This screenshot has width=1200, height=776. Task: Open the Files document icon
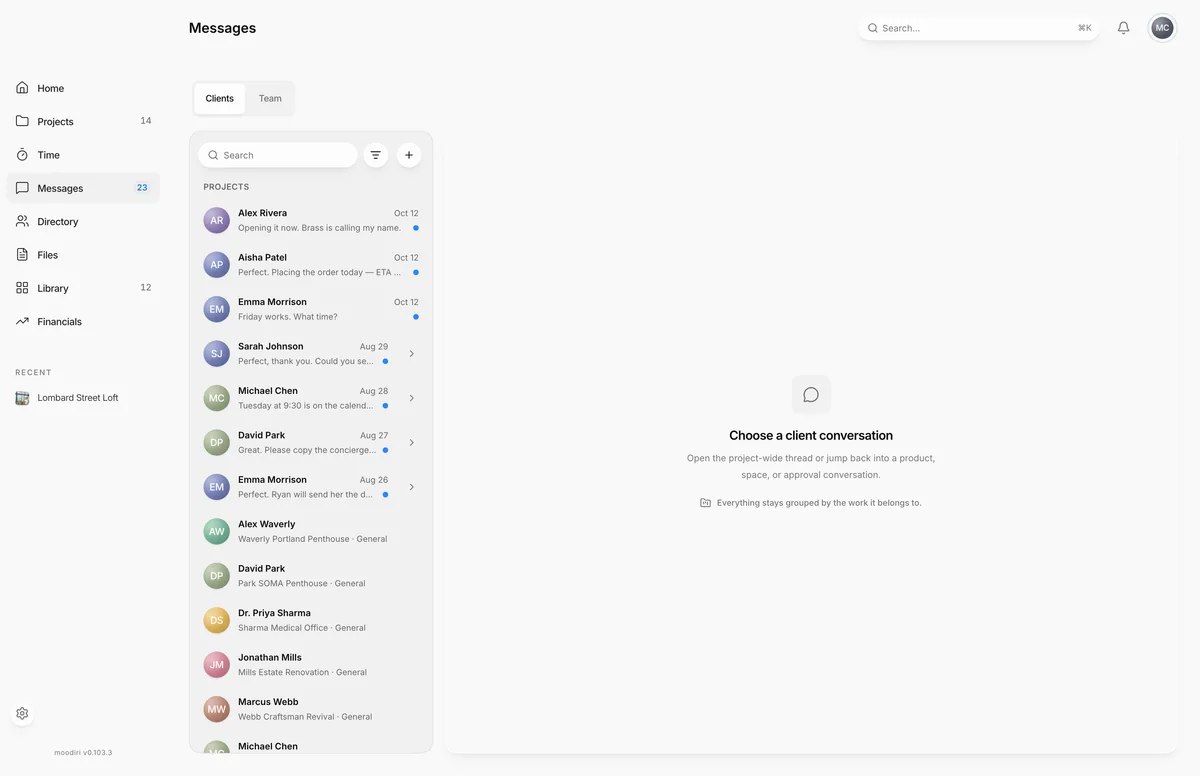pyautogui.click(x=22, y=255)
